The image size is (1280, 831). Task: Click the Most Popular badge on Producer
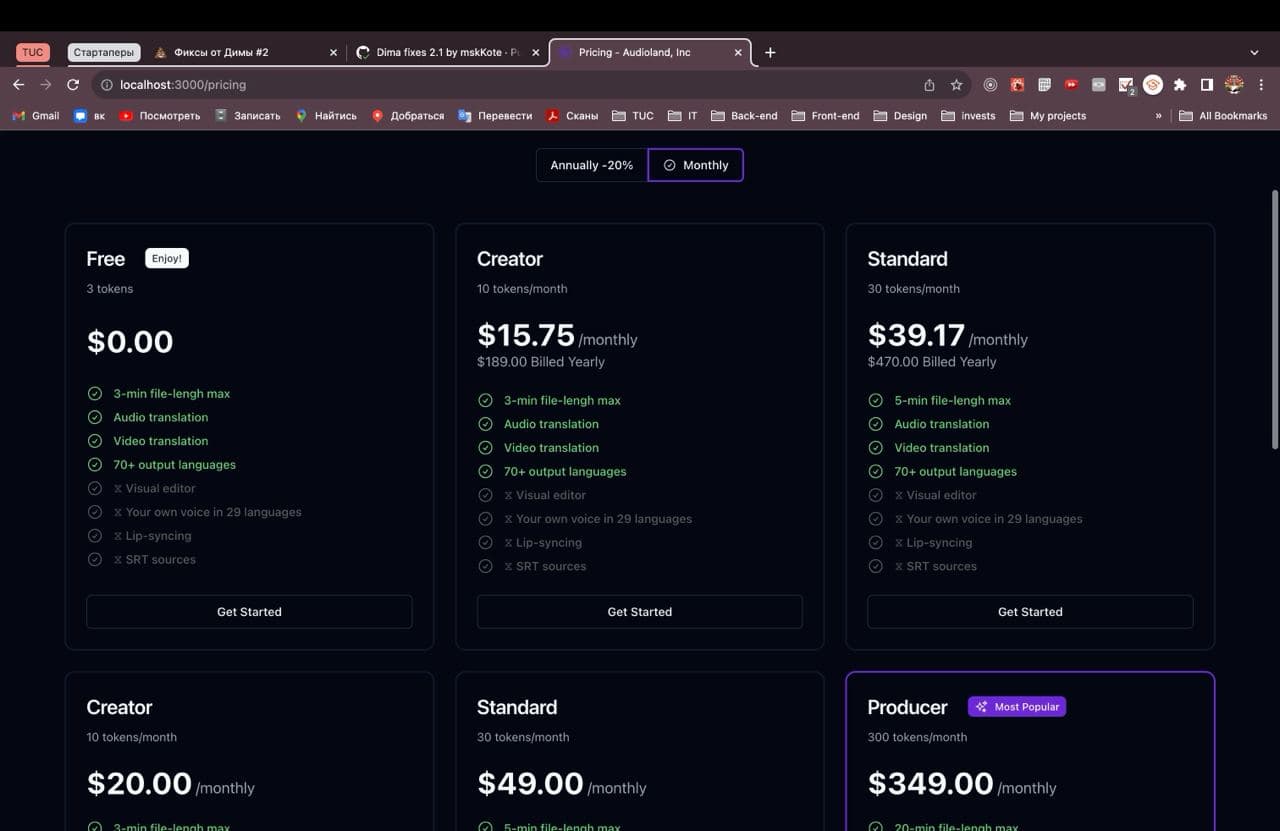pos(1017,707)
